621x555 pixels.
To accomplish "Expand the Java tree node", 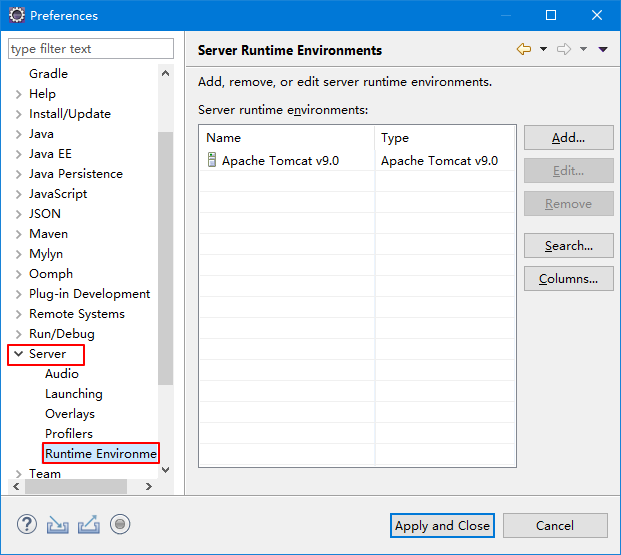I will [x=18, y=134].
